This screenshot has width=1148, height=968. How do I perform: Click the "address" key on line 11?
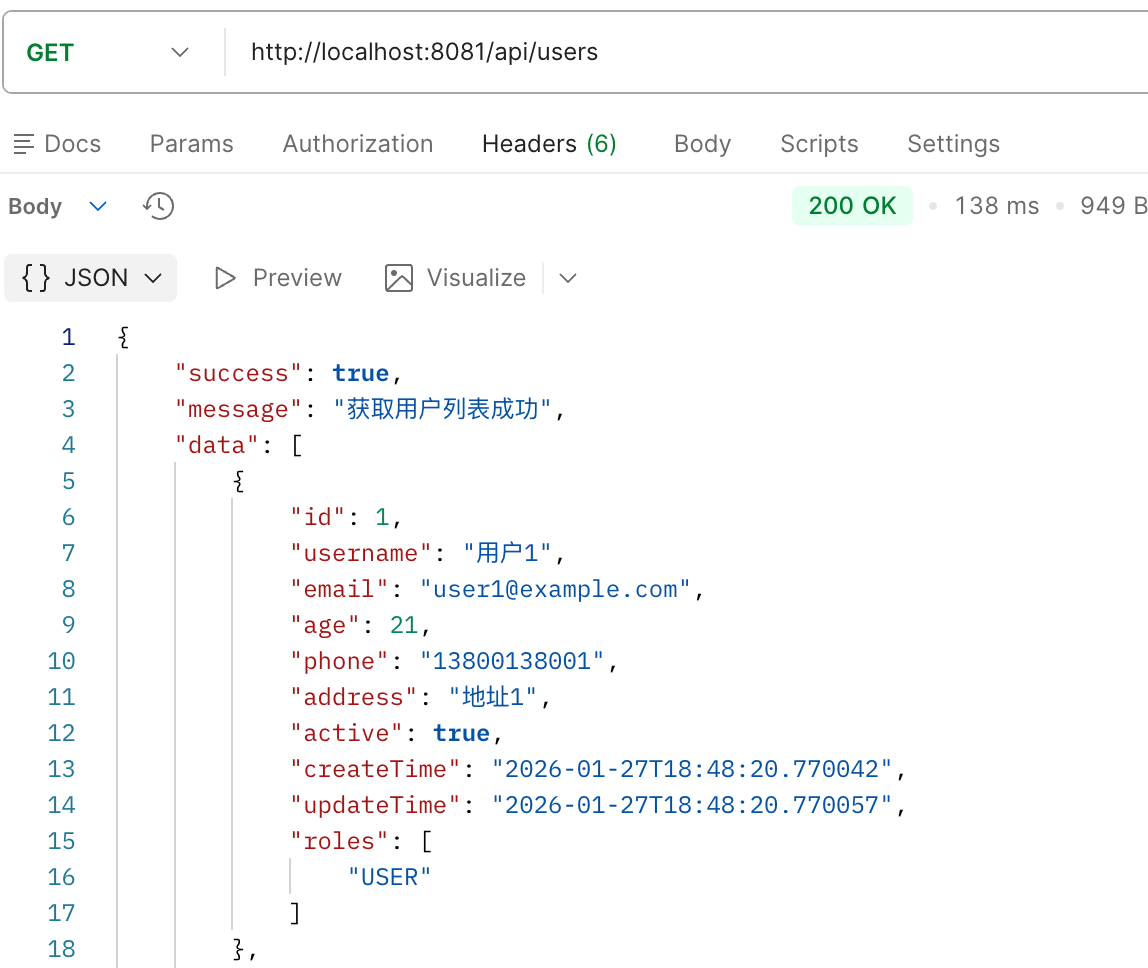(353, 697)
